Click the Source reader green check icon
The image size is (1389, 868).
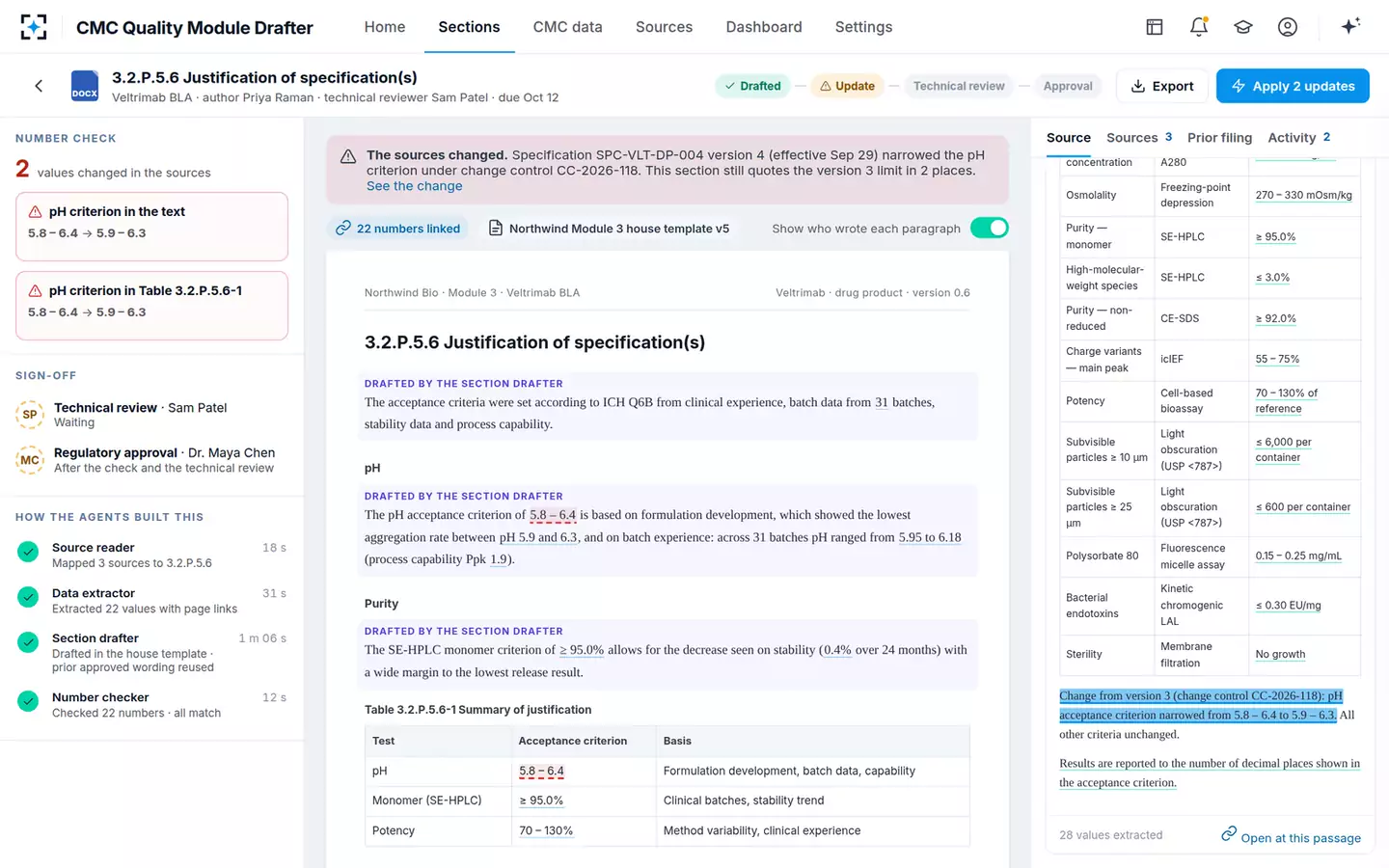click(x=28, y=552)
